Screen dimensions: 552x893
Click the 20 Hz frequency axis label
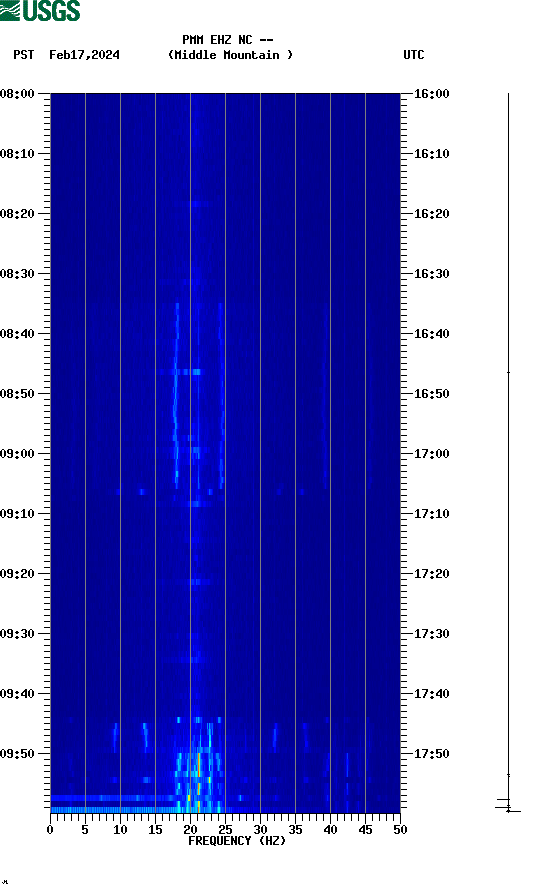click(190, 830)
